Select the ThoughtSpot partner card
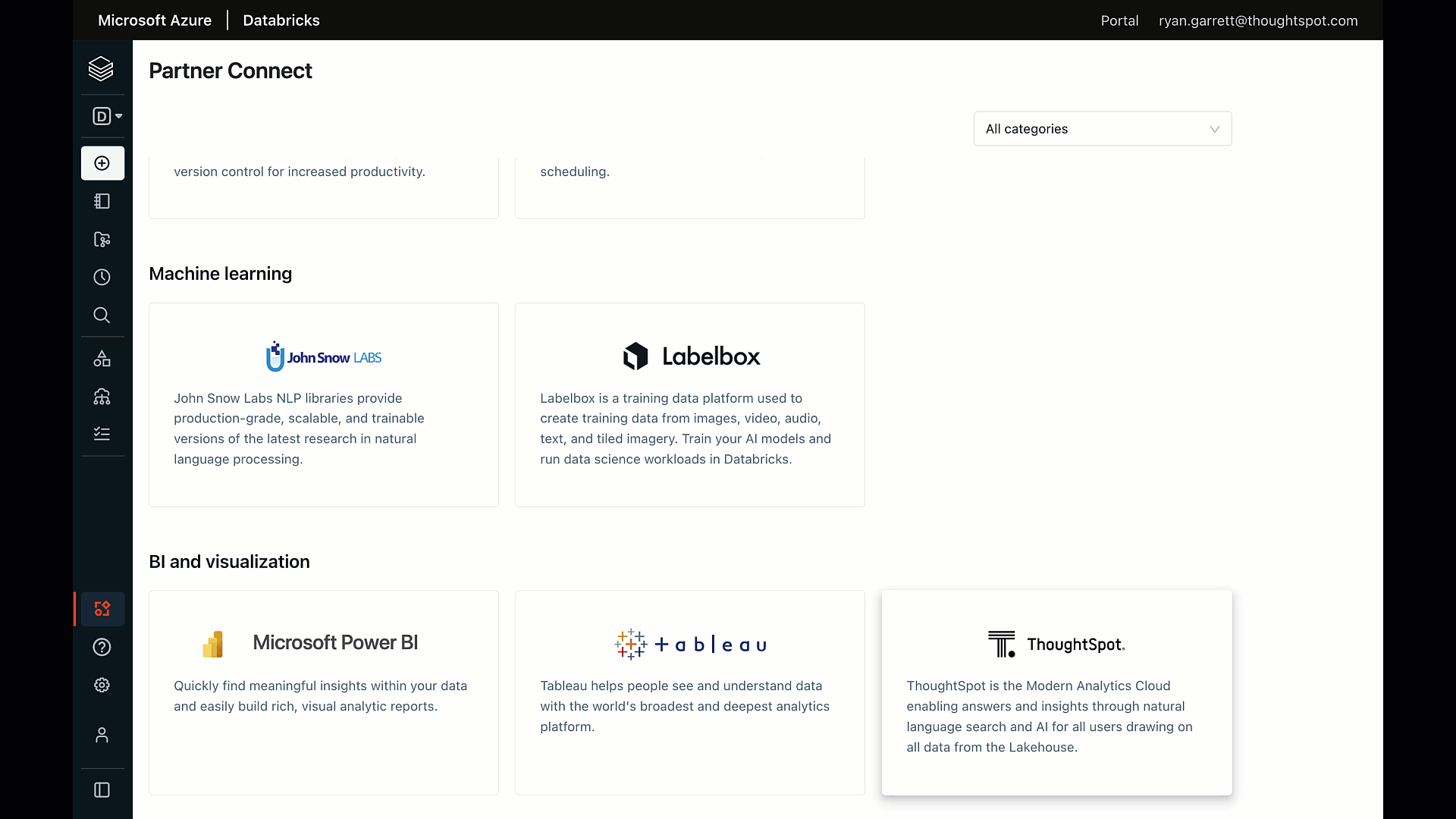 [x=1056, y=692]
